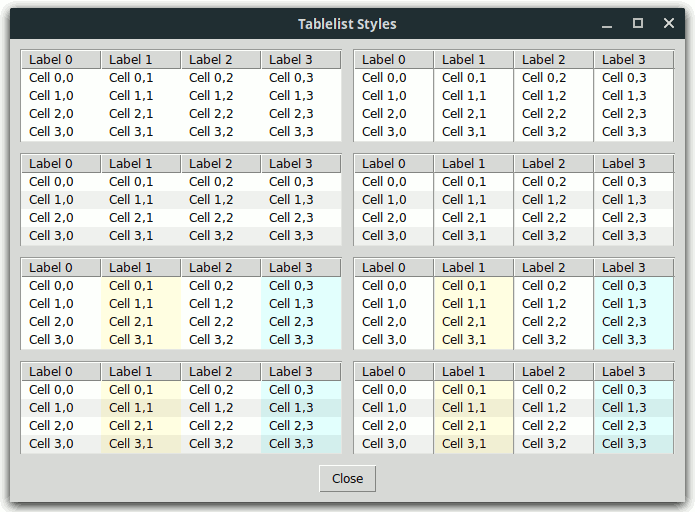695x512 pixels.
Task: Click the Tablelist Styles title bar
Action: point(347,24)
